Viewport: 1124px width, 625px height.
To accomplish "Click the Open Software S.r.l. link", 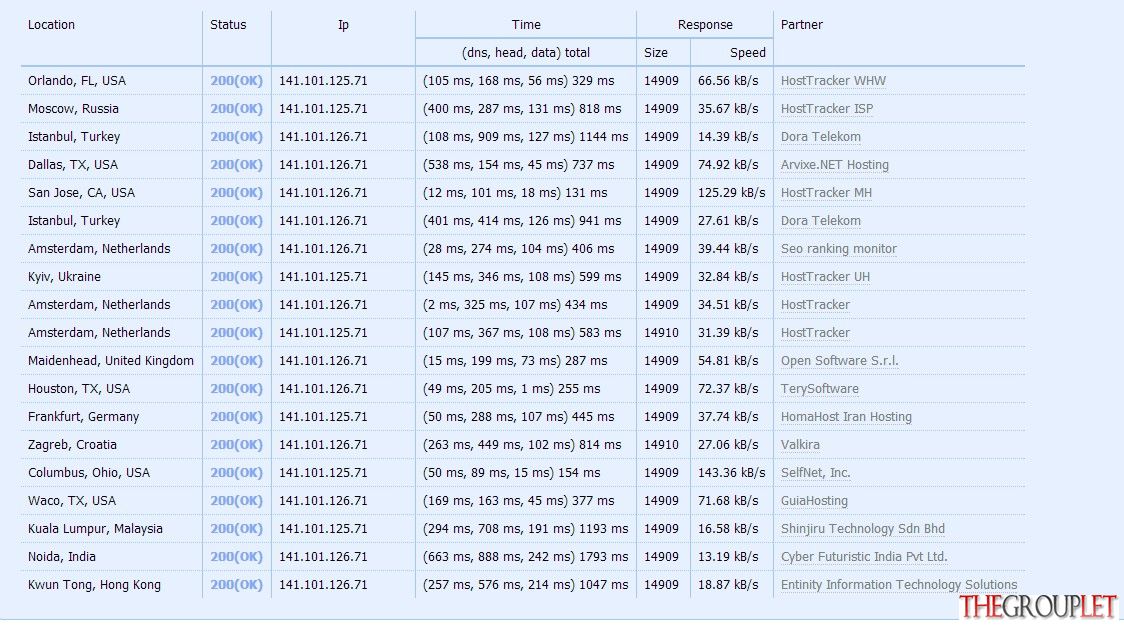I will tap(839, 361).
